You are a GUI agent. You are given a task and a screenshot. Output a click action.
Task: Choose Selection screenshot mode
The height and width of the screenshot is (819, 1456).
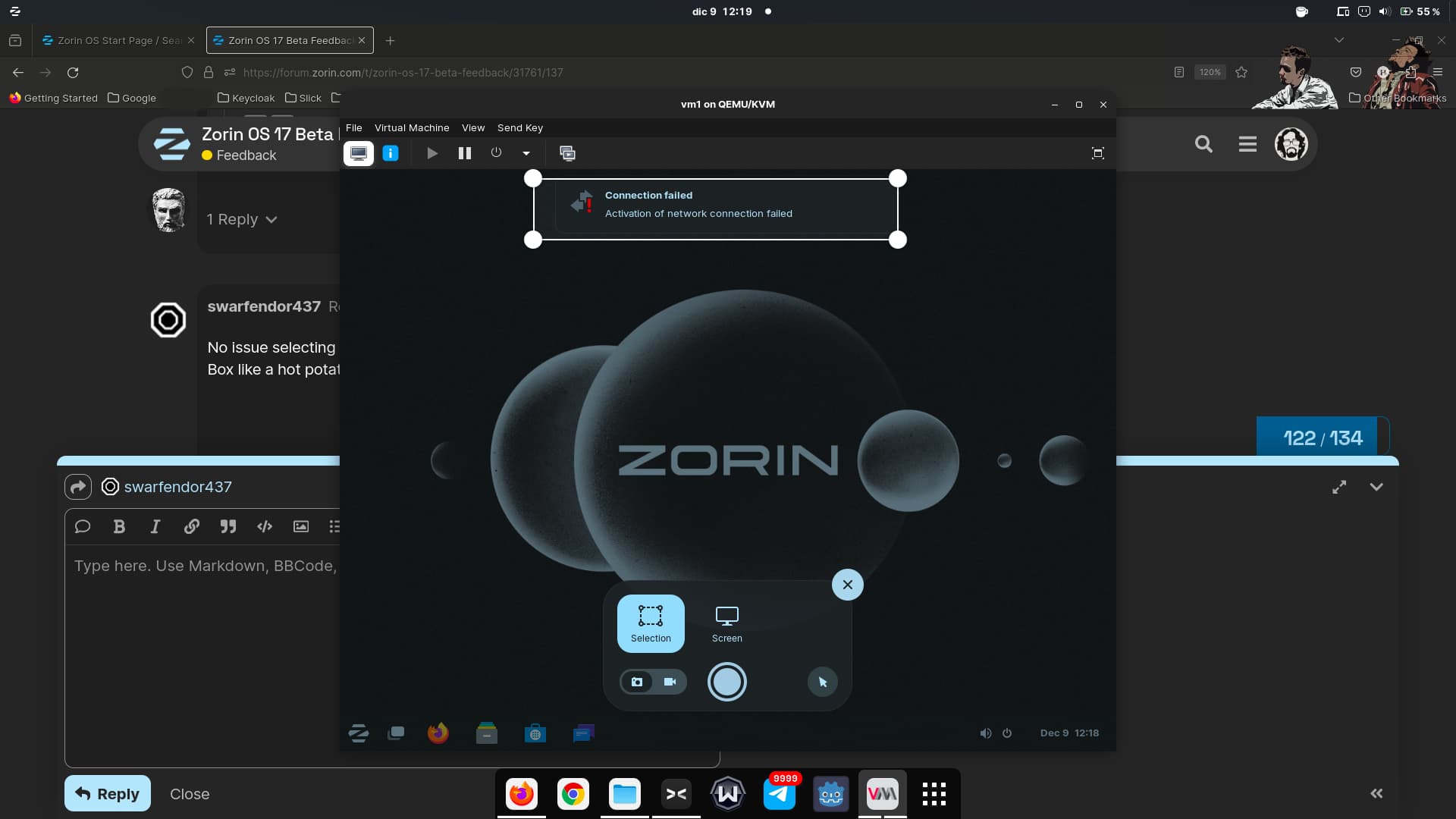(651, 623)
